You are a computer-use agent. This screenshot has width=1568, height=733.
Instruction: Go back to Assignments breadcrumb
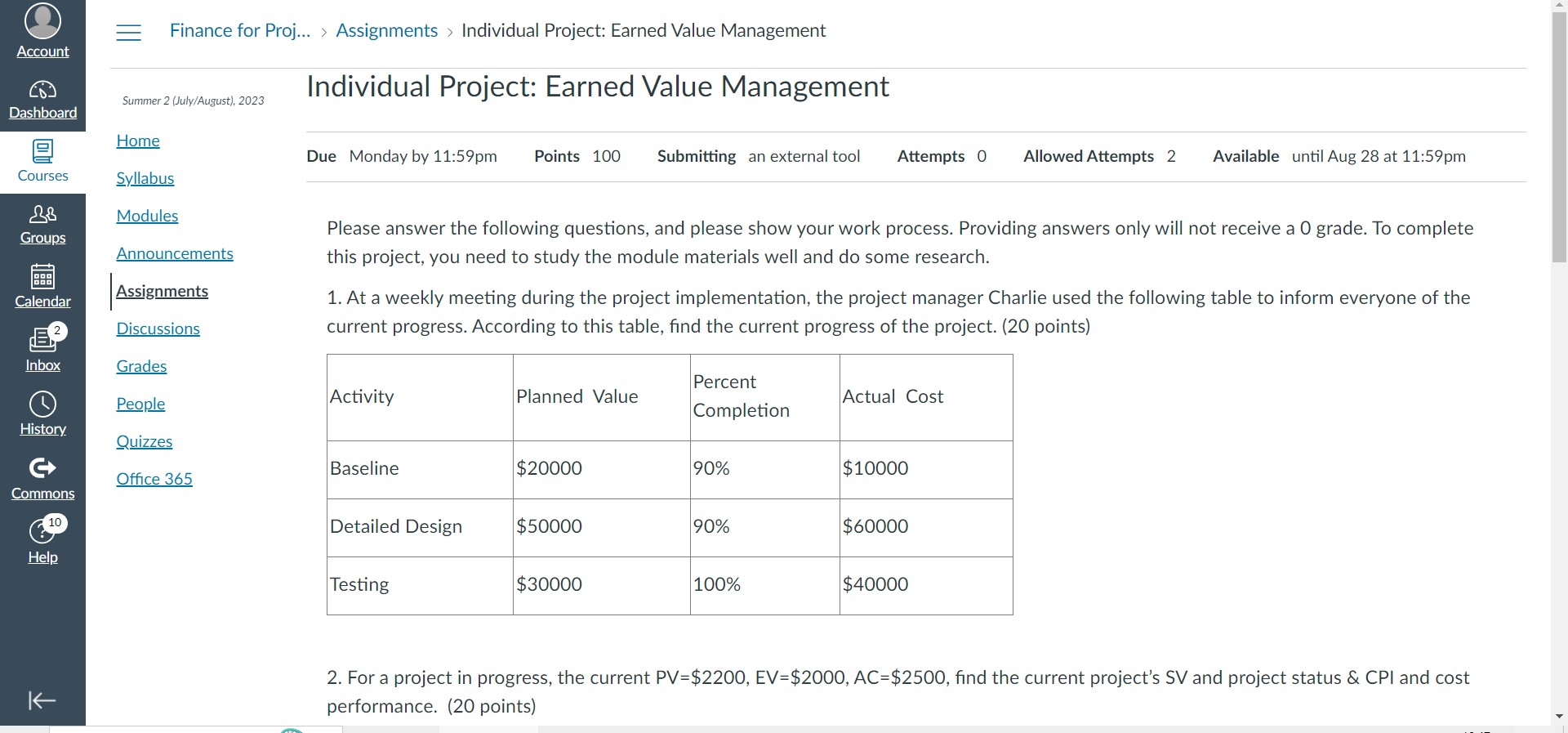click(386, 30)
